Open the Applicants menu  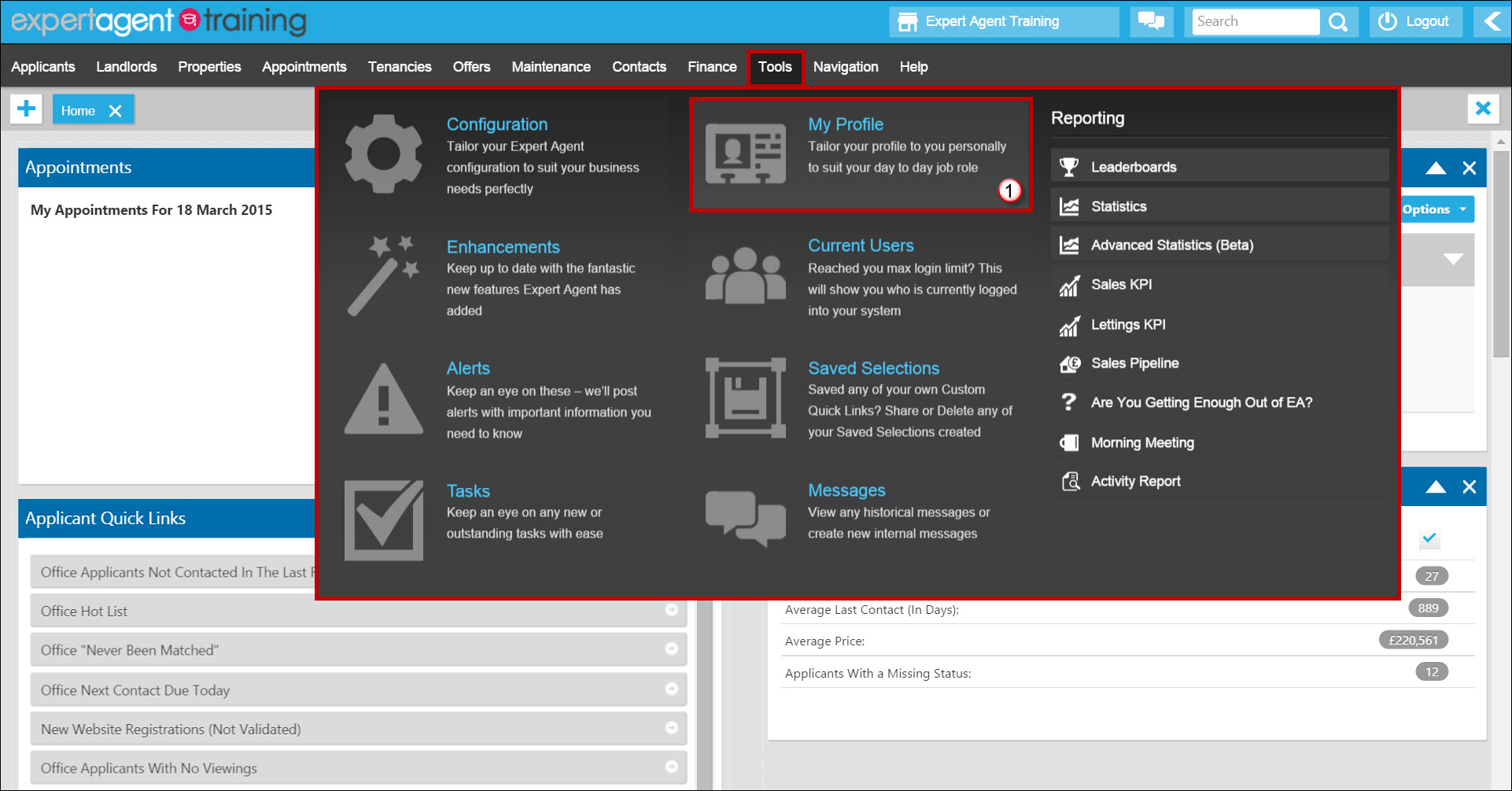pos(43,67)
